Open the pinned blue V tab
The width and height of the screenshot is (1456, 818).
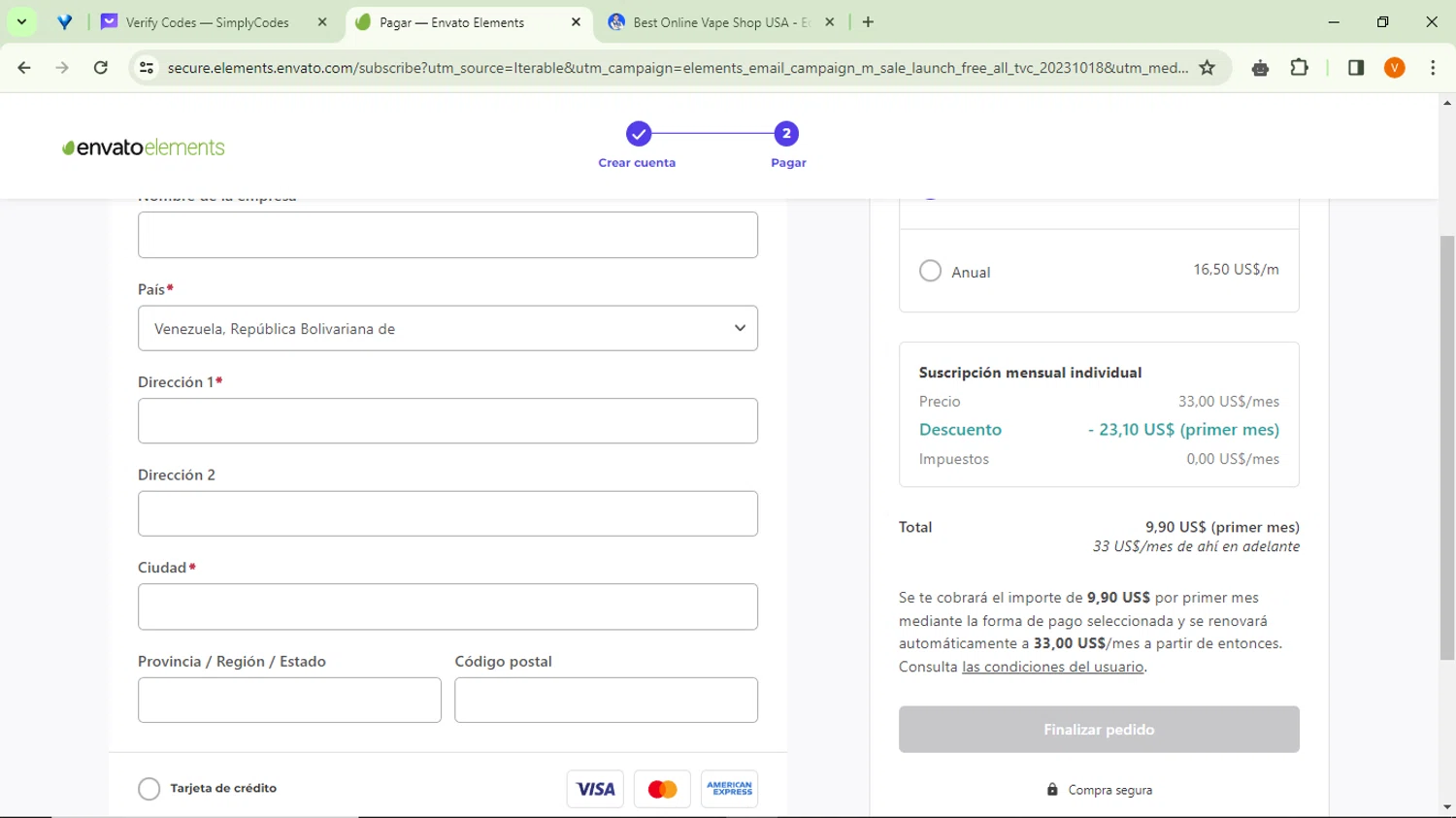64,21
